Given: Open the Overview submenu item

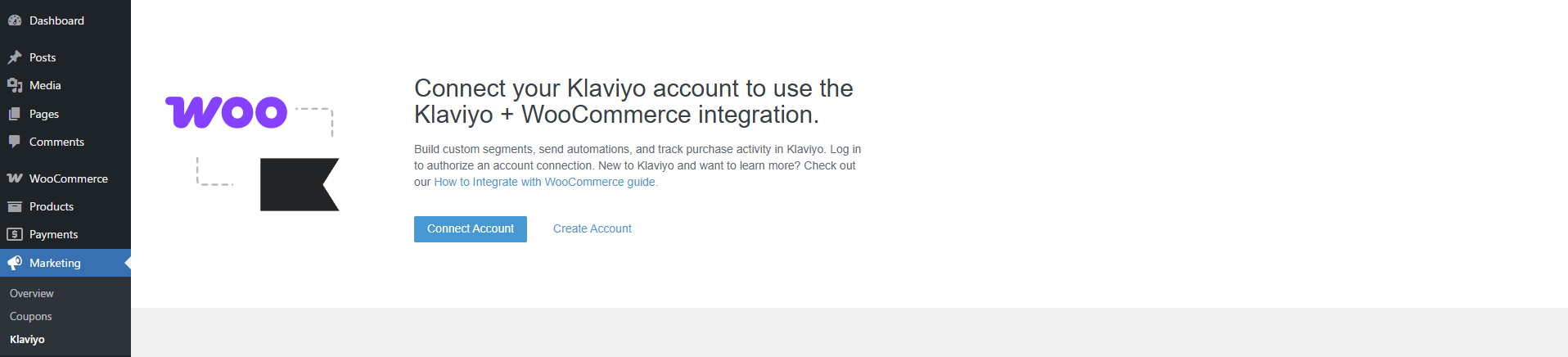Looking at the screenshot, I should [x=32, y=293].
